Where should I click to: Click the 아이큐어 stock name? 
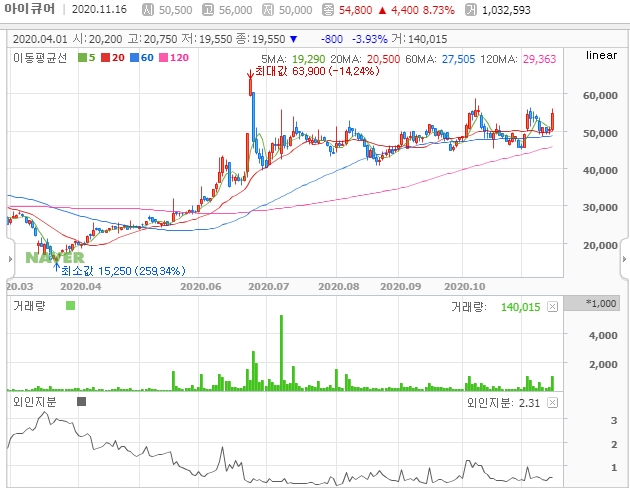tap(30, 9)
